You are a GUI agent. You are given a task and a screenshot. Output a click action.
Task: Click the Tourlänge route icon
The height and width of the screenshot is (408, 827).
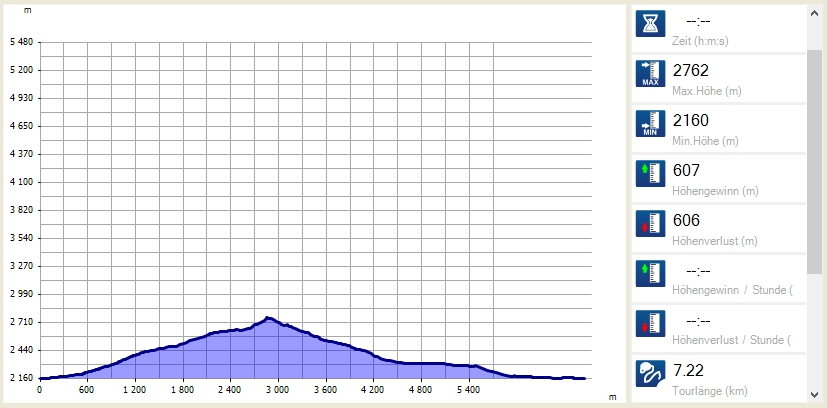(x=650, y=373)
